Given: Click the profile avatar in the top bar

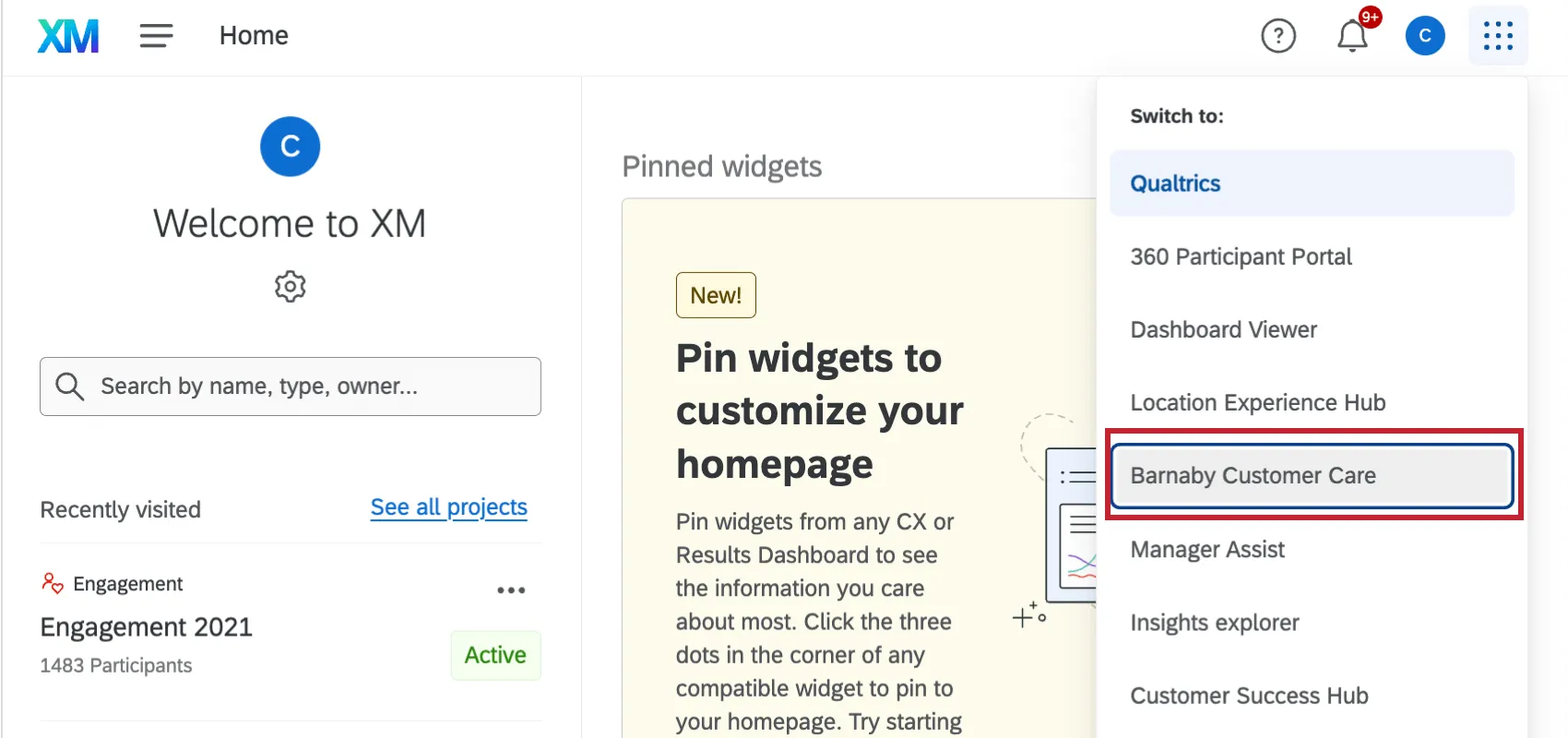Looking at the screenshot, I should coord(1425,35).
